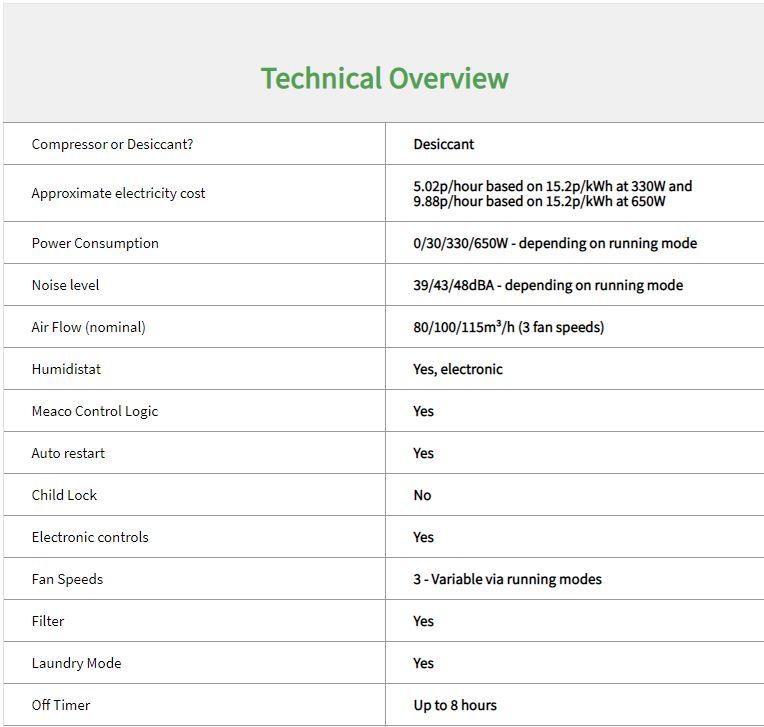Click the 'Approximate electricity cost' label
The width and height of the screenshot is (764, 727).
pos(118,193)
